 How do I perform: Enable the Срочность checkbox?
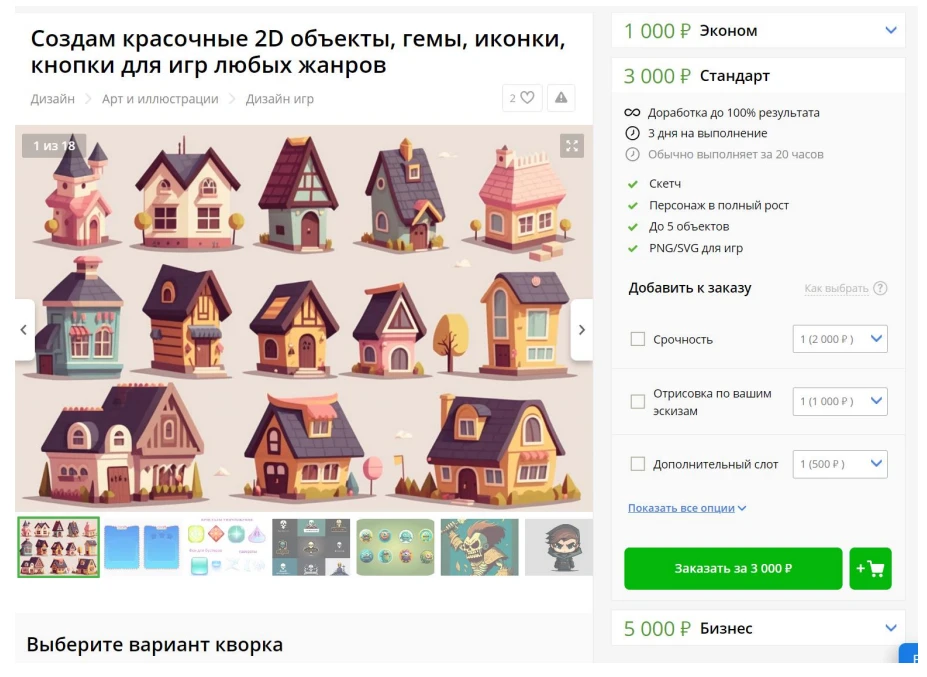coord(637,339)
